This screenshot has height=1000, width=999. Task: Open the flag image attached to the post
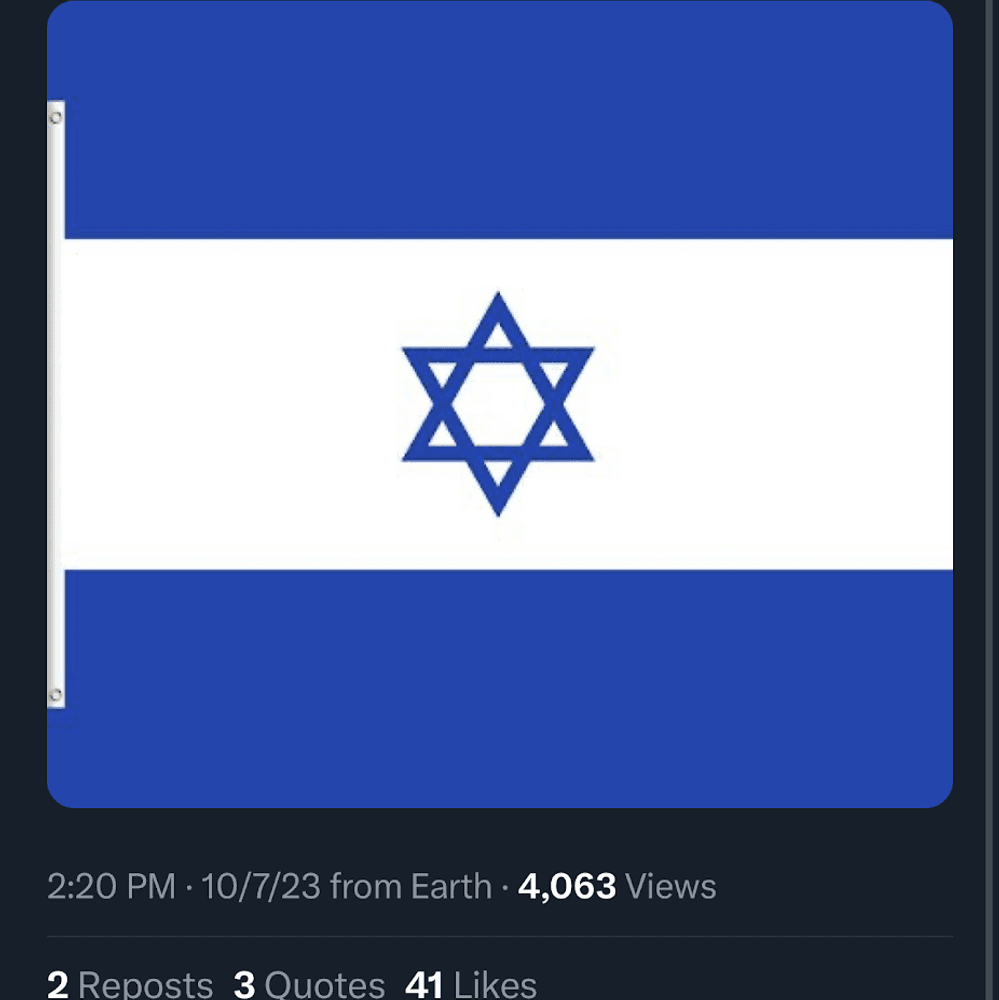(500, 404)
